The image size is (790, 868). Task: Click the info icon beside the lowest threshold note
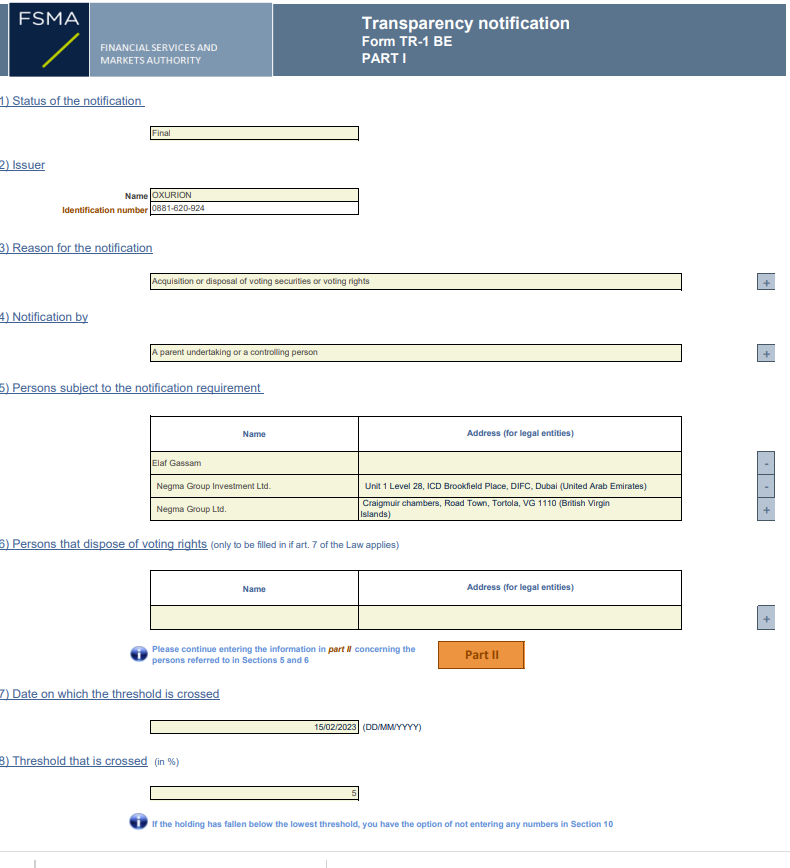click(139, 822)
